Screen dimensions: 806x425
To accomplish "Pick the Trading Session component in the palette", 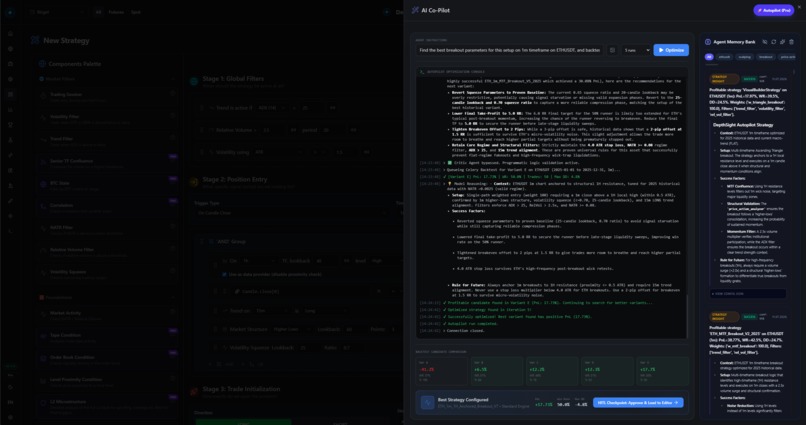I will [107, 97].
